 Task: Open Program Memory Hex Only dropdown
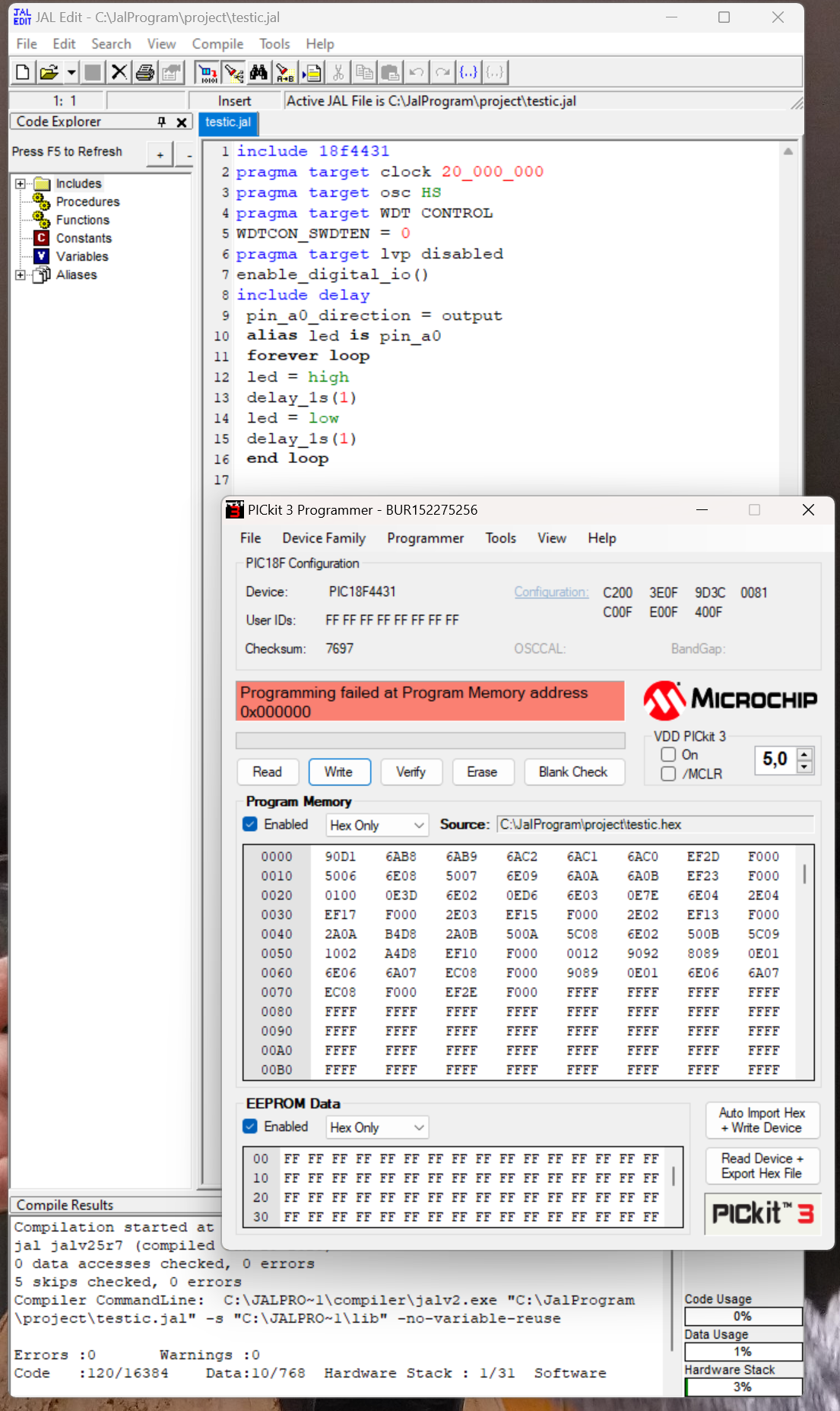coord(378,826)
